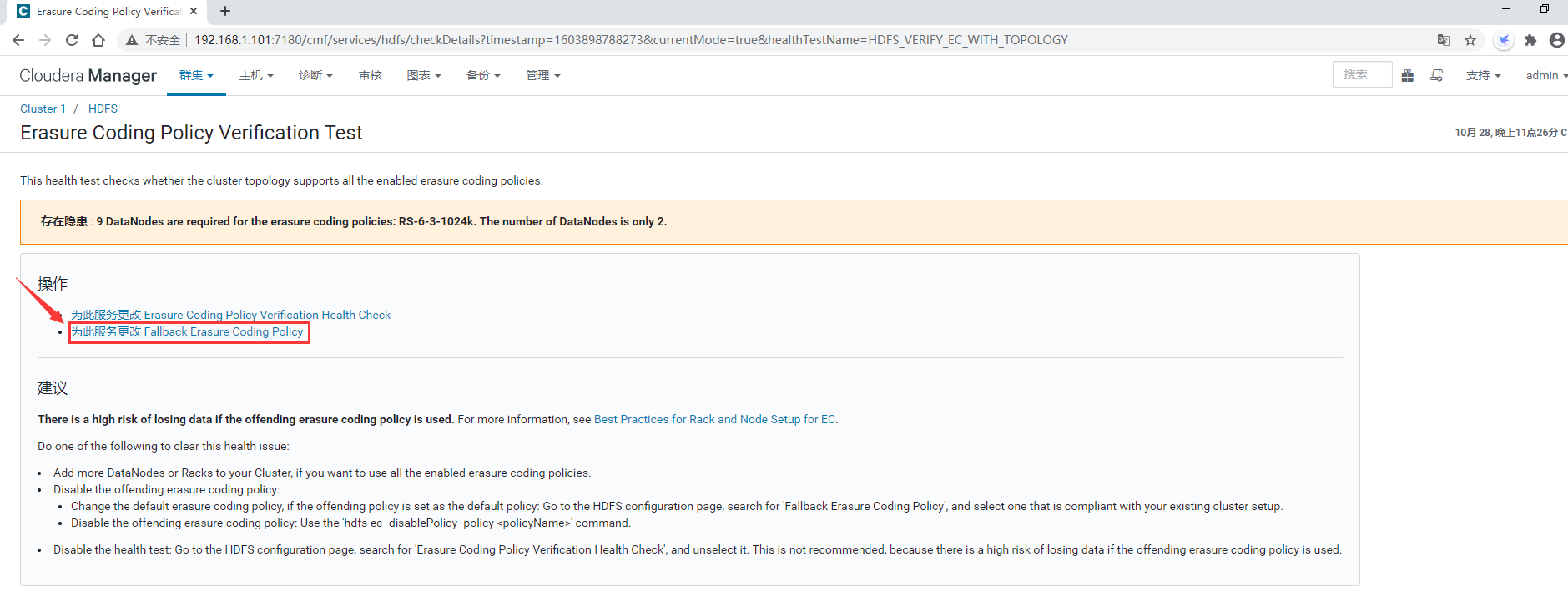This screenshot has height=612, width=1568.
Task: Go to HDFS breadcrumb link
Action: (103, 109)
